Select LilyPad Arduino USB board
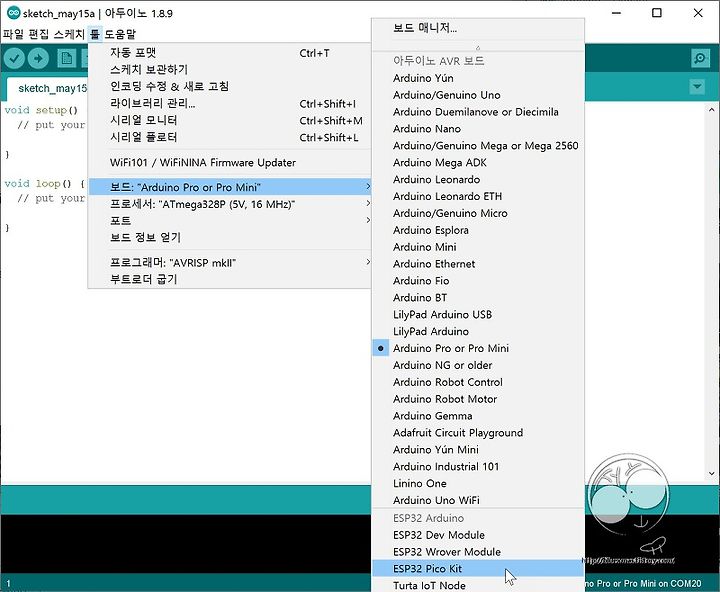The height and width of the screenshot is (592, 720). pos(478,315)
